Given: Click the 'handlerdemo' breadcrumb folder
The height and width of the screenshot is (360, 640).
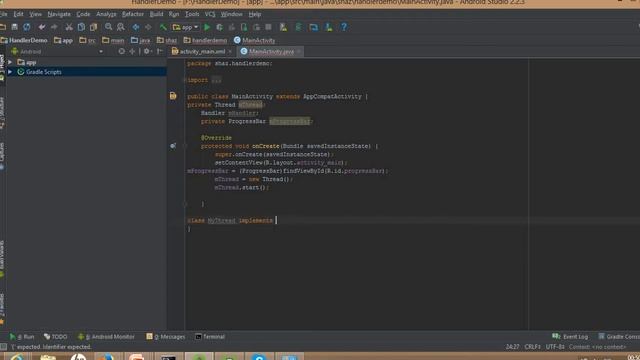Looking at the screenshot, I should 205,40.
